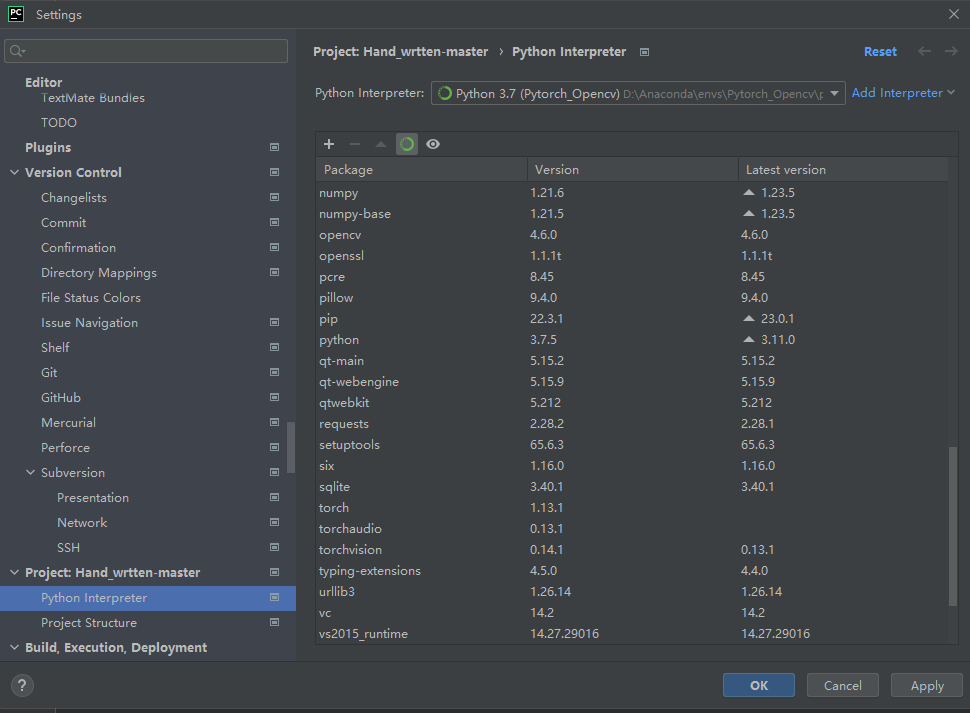Select the torch package row
Image resolution: width=970 pixels, height=713 pixels.
tap(632, 508)
